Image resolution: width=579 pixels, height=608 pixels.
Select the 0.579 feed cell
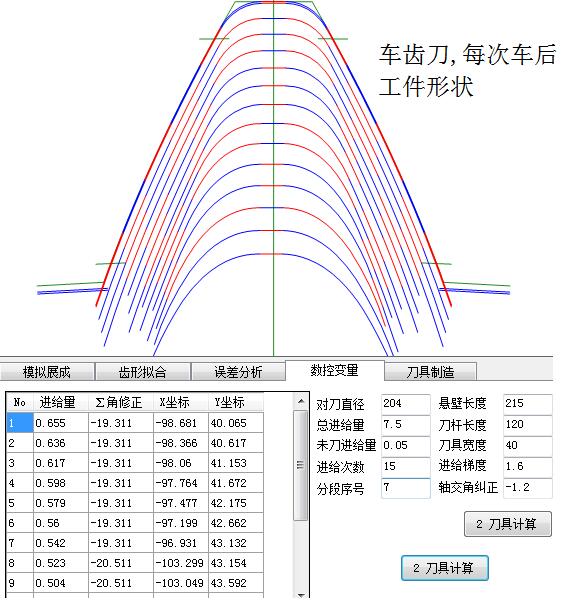(61, 503)
